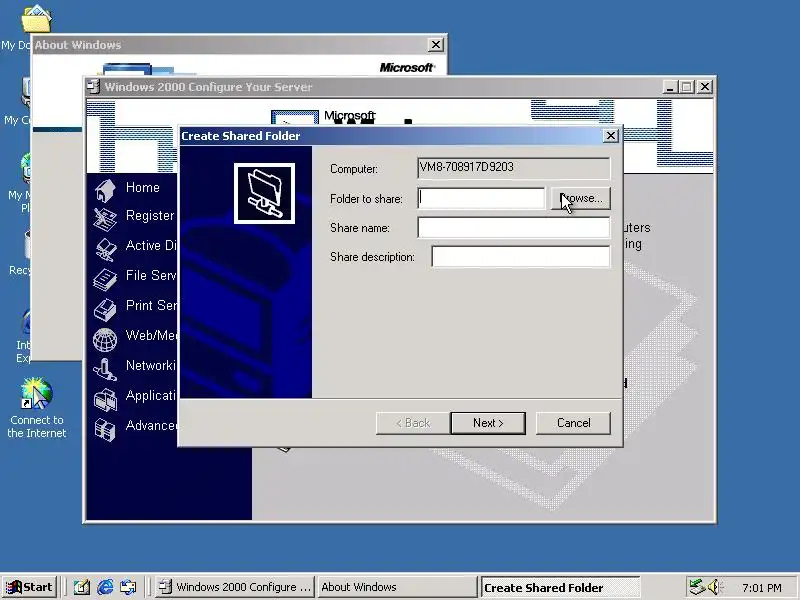Click the Computer name field
The image size is (800, 600).
514,168
